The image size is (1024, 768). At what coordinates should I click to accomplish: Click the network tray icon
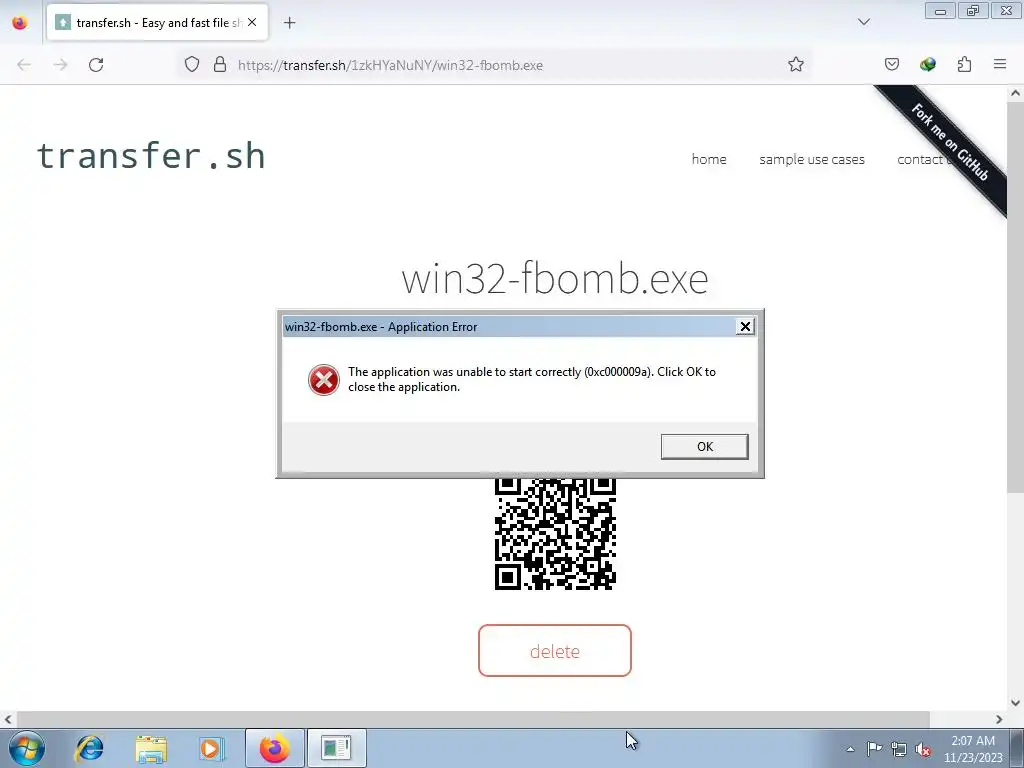point(899,749)
